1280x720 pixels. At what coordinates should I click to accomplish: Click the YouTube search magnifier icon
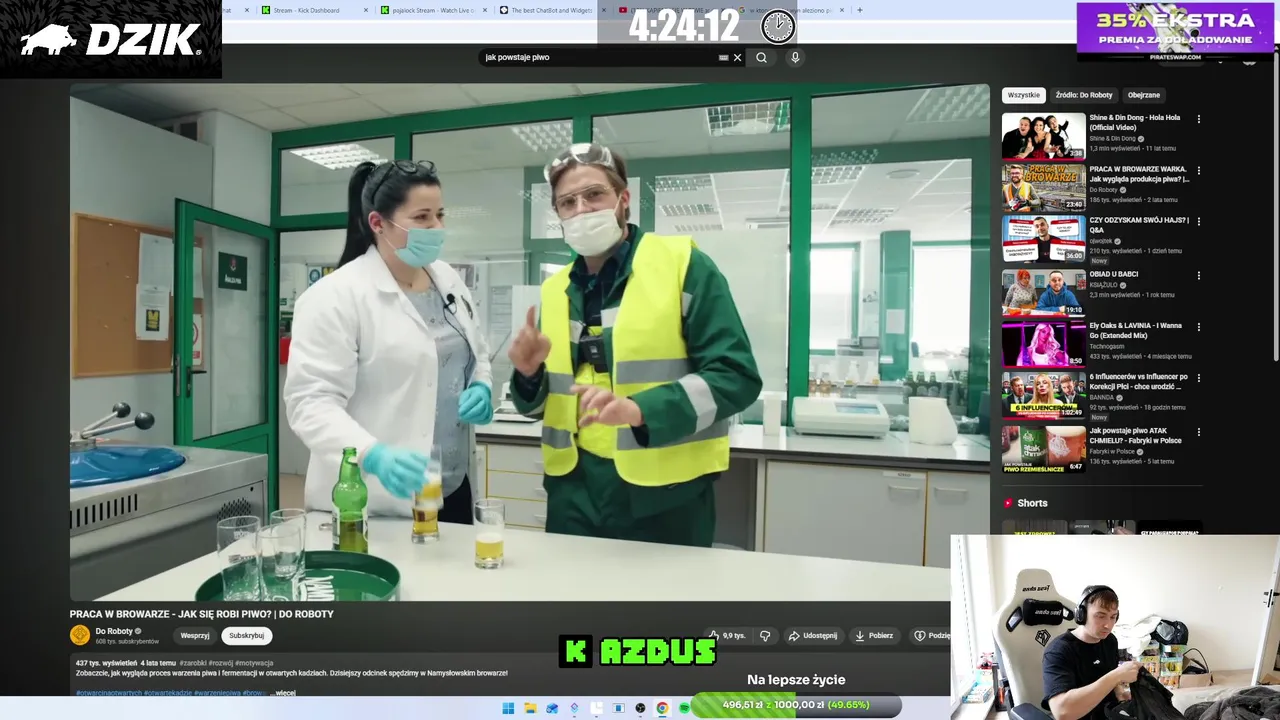[x=761, y=57]
